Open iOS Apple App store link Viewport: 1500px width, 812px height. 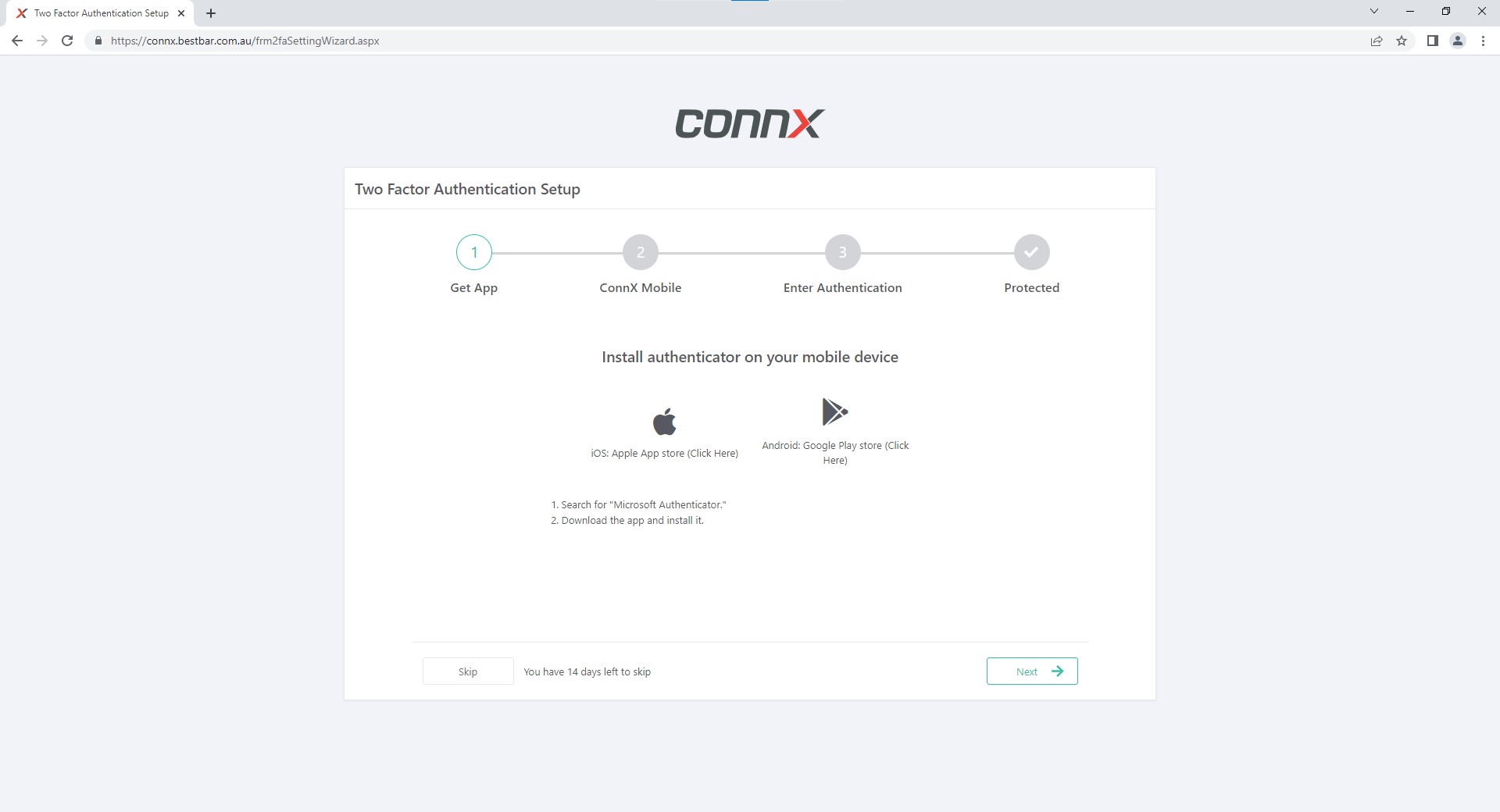pos(664,453)
